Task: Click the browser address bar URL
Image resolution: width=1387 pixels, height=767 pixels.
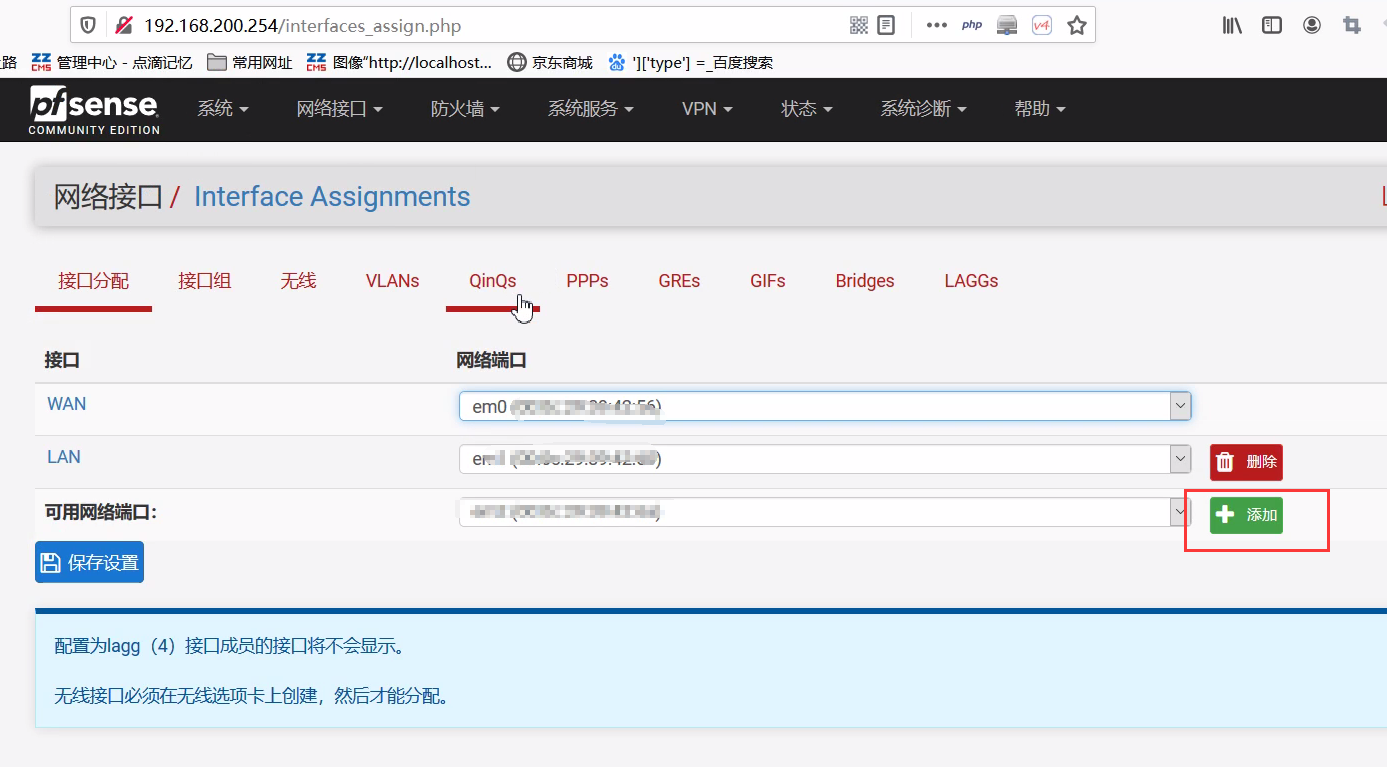Action: (x=303, y=25)
